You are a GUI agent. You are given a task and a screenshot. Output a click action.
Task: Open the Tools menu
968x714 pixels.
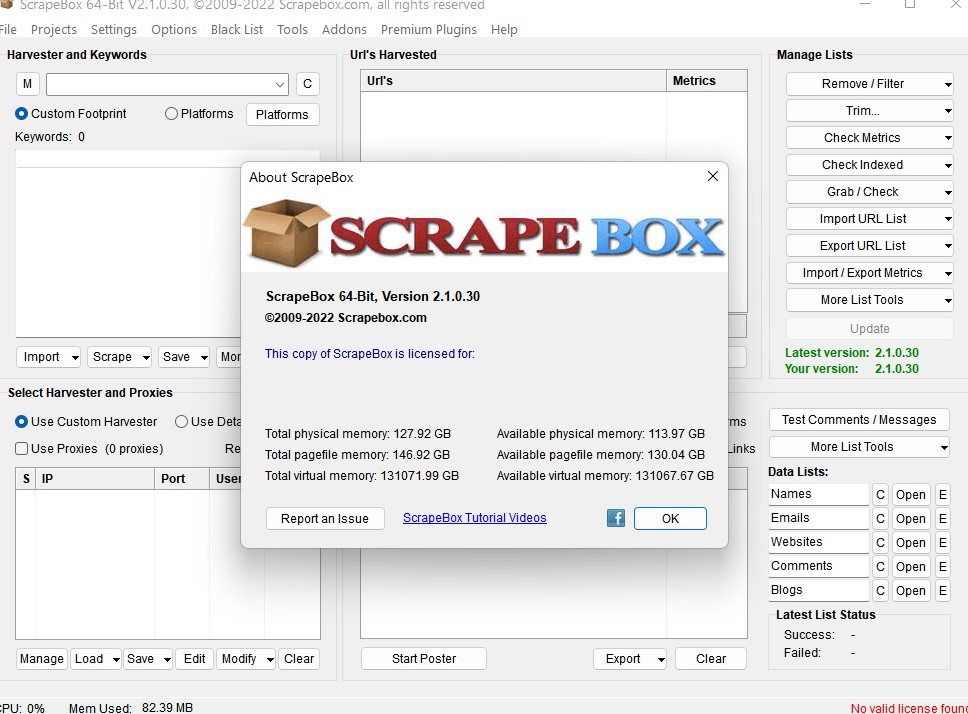292,30
